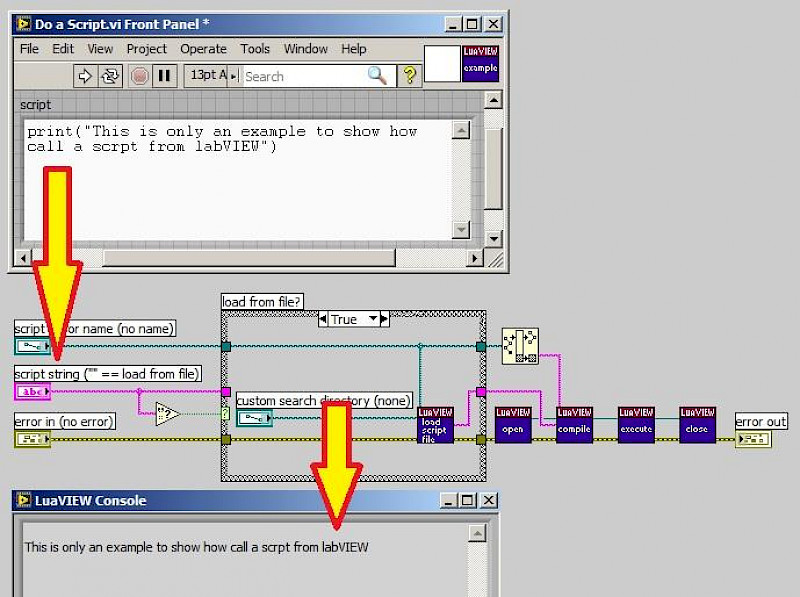Toggle the Pause button in toolbar
The width and height of the screenshot is (800, 597).
pyautogui.click(x=165, y=76)
